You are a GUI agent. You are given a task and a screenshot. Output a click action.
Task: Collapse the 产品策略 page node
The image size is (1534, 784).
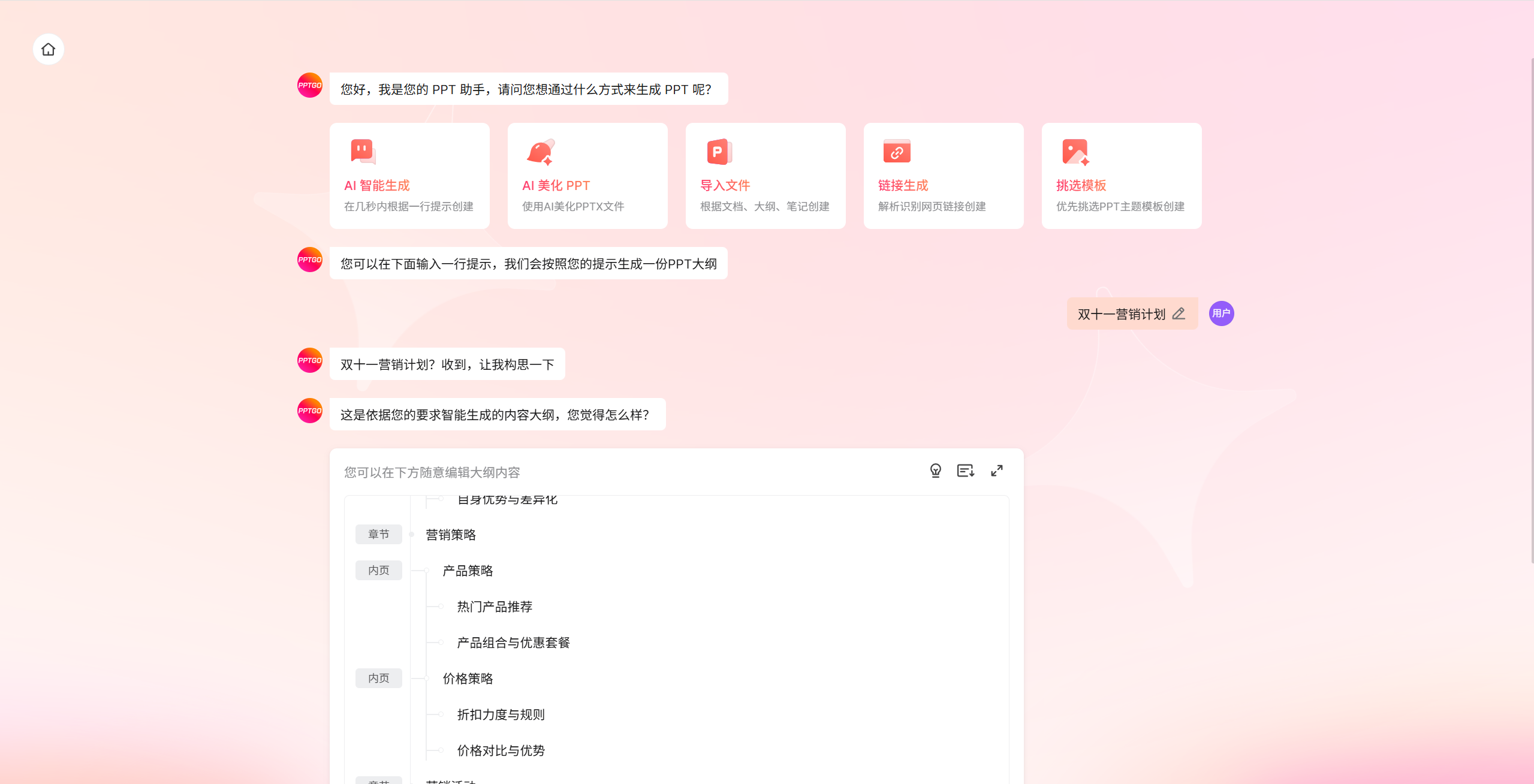[427, 571]
